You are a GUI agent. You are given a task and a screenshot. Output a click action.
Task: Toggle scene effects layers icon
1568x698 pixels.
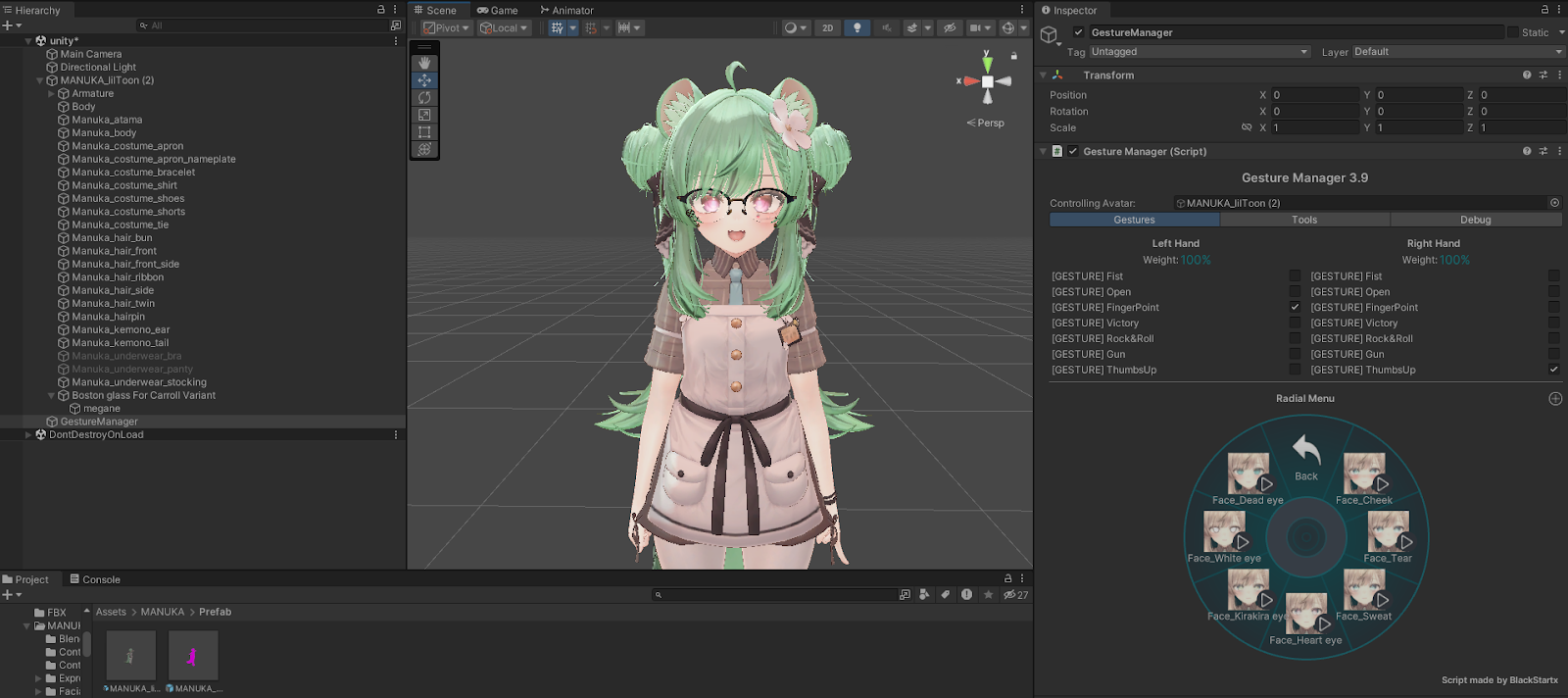[912, 28]
